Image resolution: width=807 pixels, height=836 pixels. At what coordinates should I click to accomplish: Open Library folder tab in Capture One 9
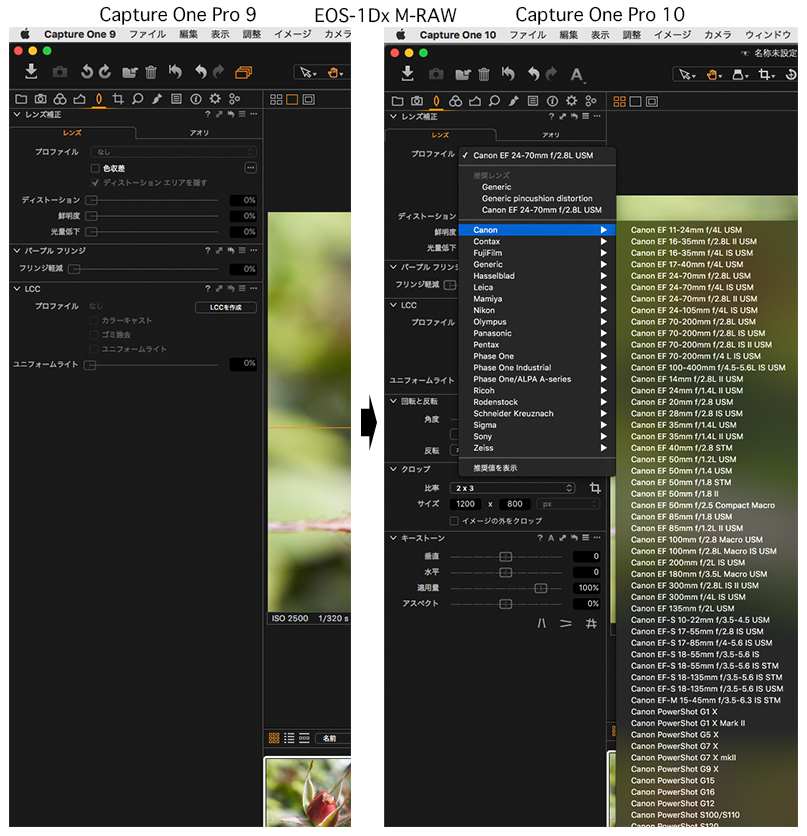(21, 99)
